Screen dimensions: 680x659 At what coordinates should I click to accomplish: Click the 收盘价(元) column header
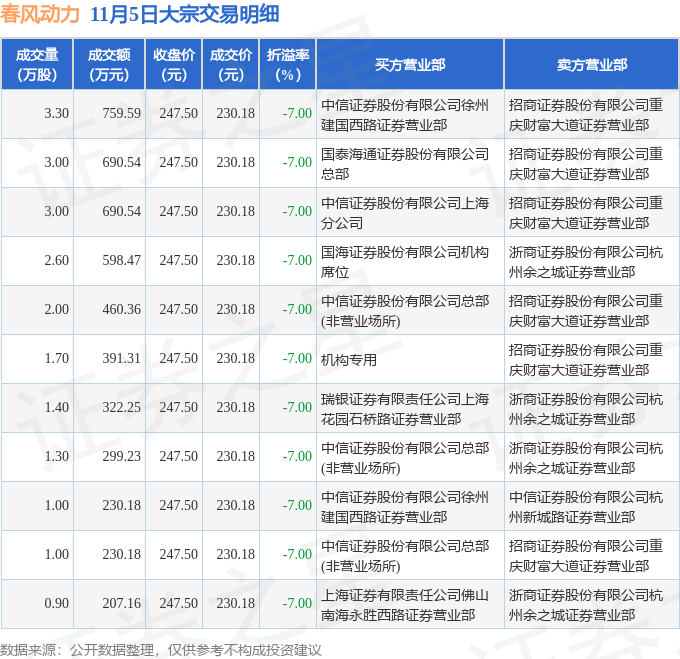173,65
